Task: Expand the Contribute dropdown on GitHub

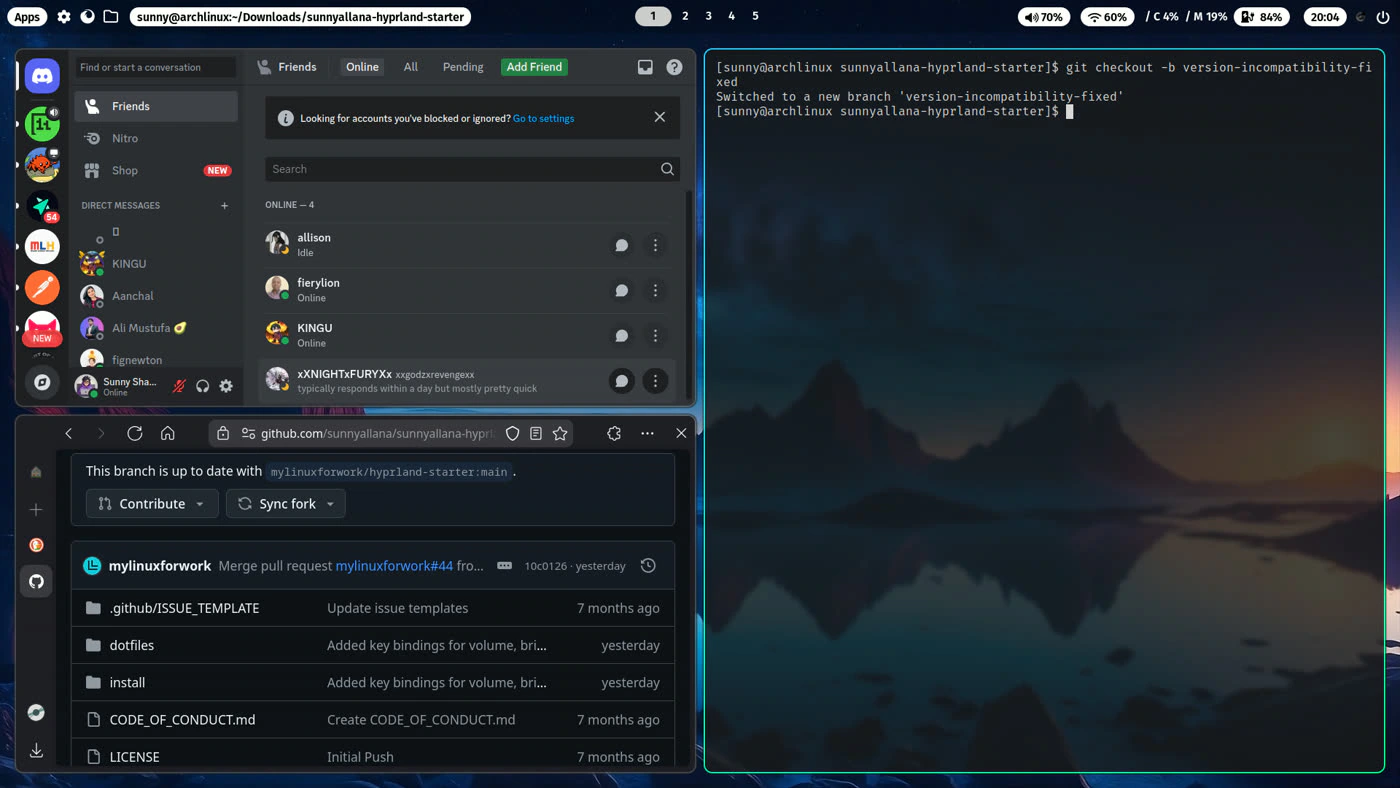Action: click(x=152, y=503)
